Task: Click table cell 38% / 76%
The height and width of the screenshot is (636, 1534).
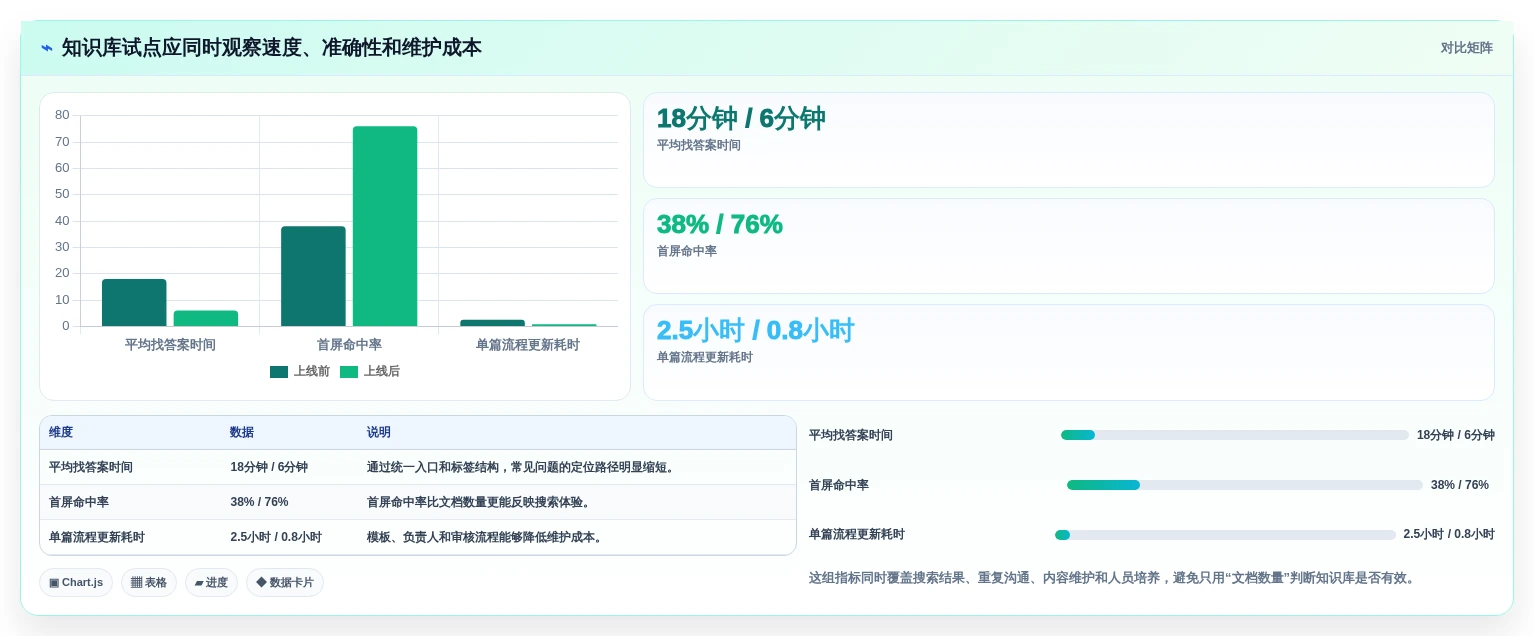Action: (x=259, y=502)
